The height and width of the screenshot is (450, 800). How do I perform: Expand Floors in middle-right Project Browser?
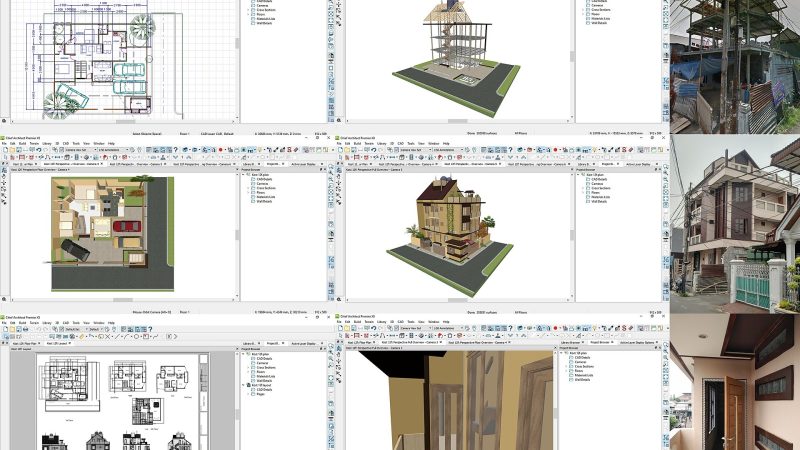(x=583, y=192)
